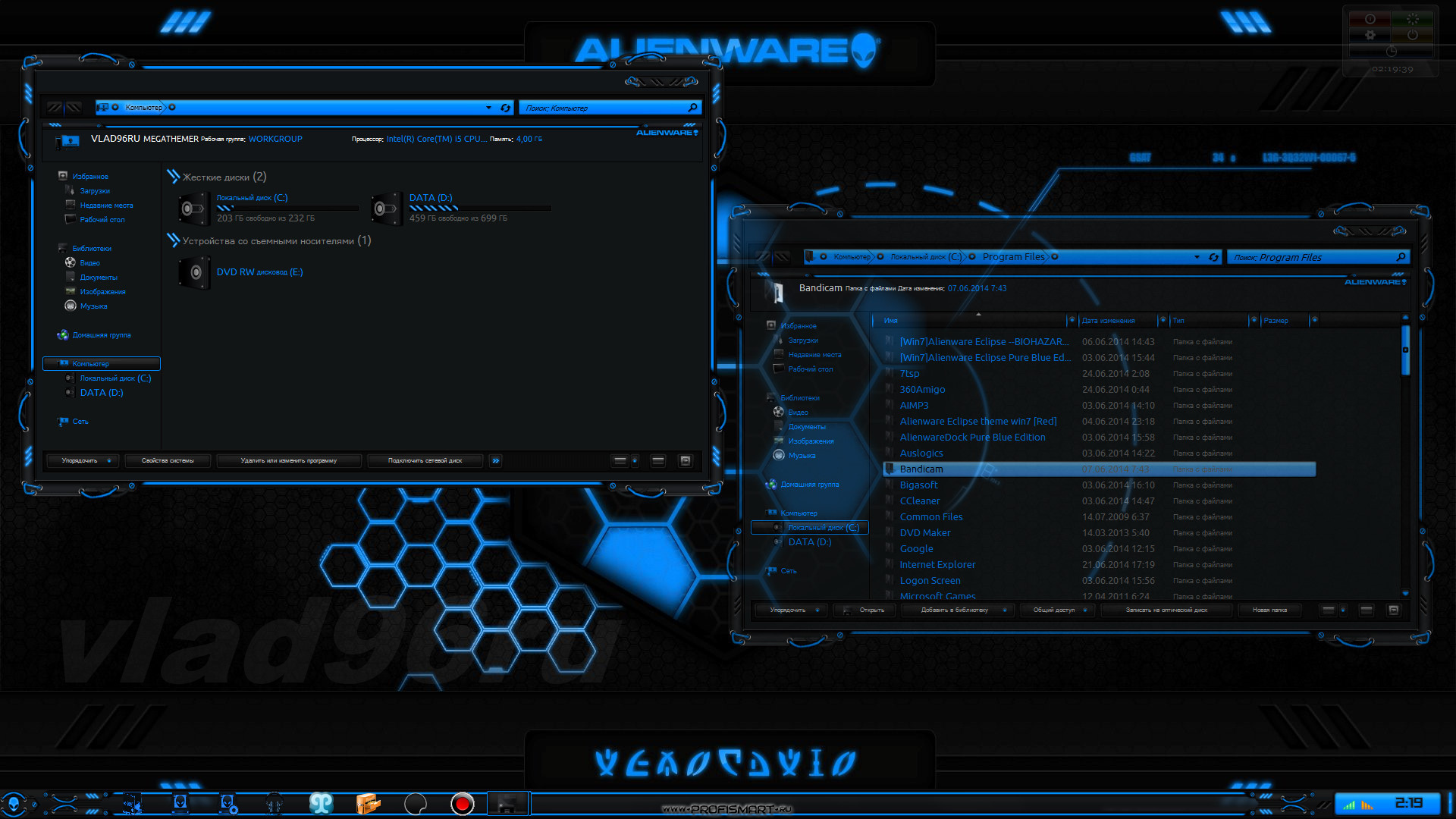Select Локальный диск (C:) drive icon
This screenshot has height=819, width=1456.
[x=193, y=209]
